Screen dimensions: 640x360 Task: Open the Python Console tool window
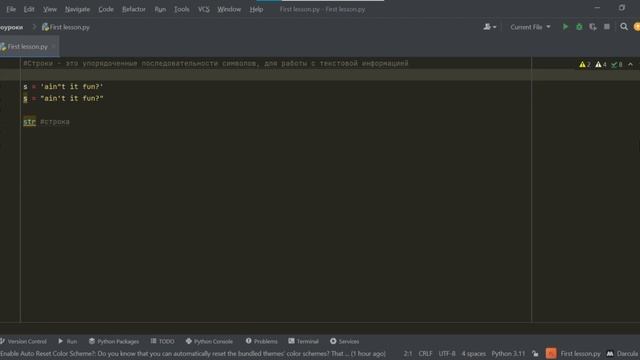coord(209,341)
